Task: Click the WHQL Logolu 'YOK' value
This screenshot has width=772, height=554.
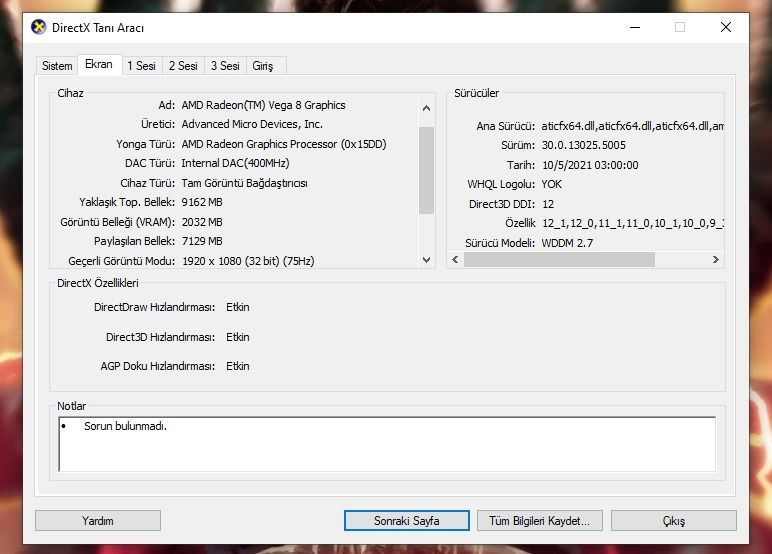Action: pyautogui.click(x=551, y=184)
